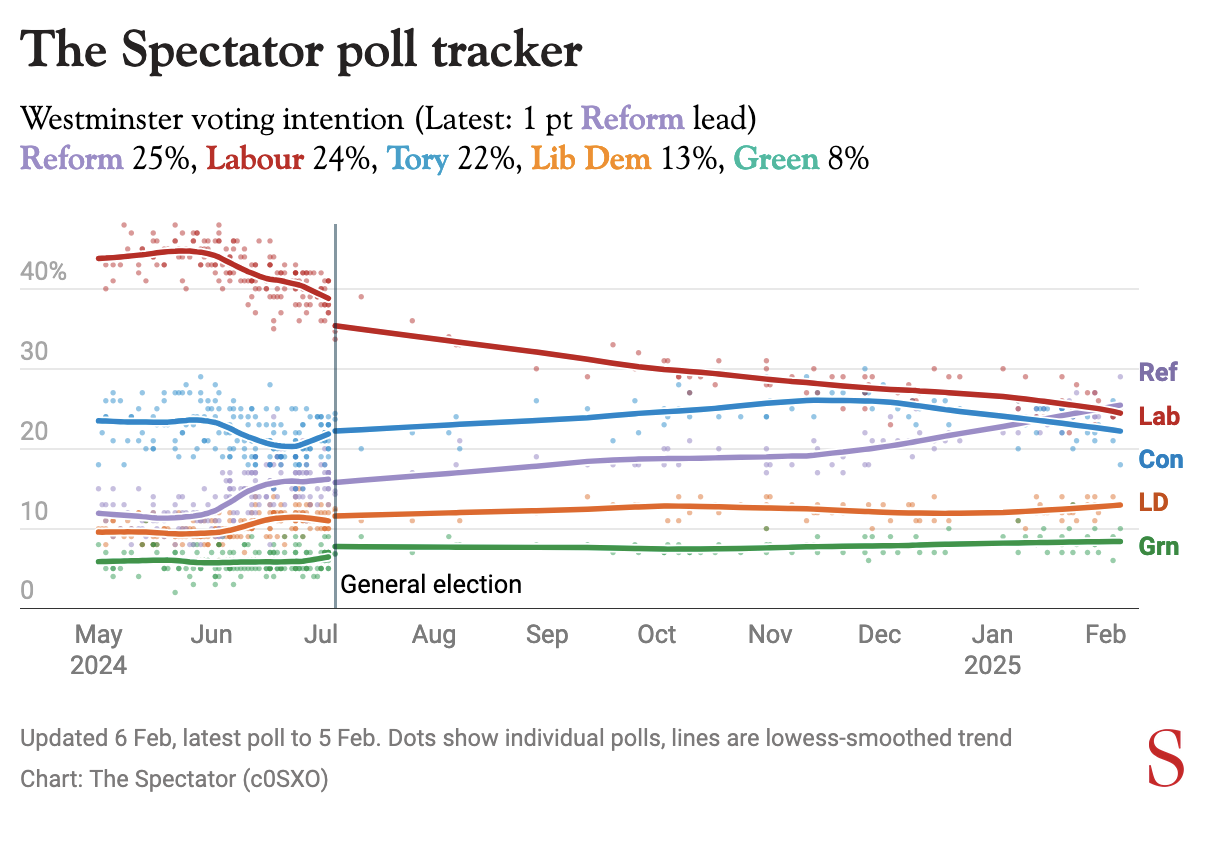Click the 'Updated 6 Feb' footnote text

tap(515, 739)
